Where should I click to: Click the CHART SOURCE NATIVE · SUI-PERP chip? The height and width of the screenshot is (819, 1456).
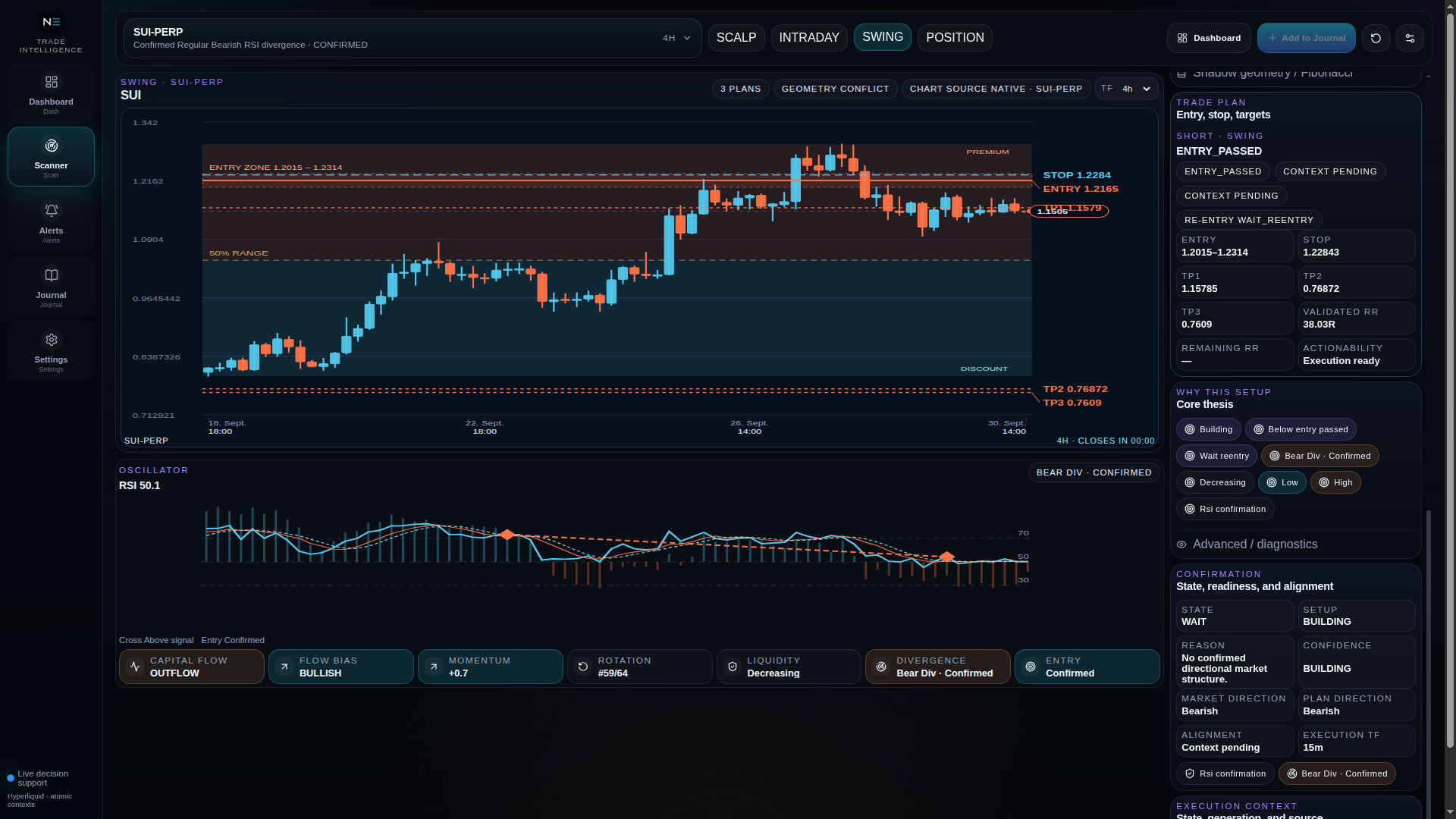996,89
